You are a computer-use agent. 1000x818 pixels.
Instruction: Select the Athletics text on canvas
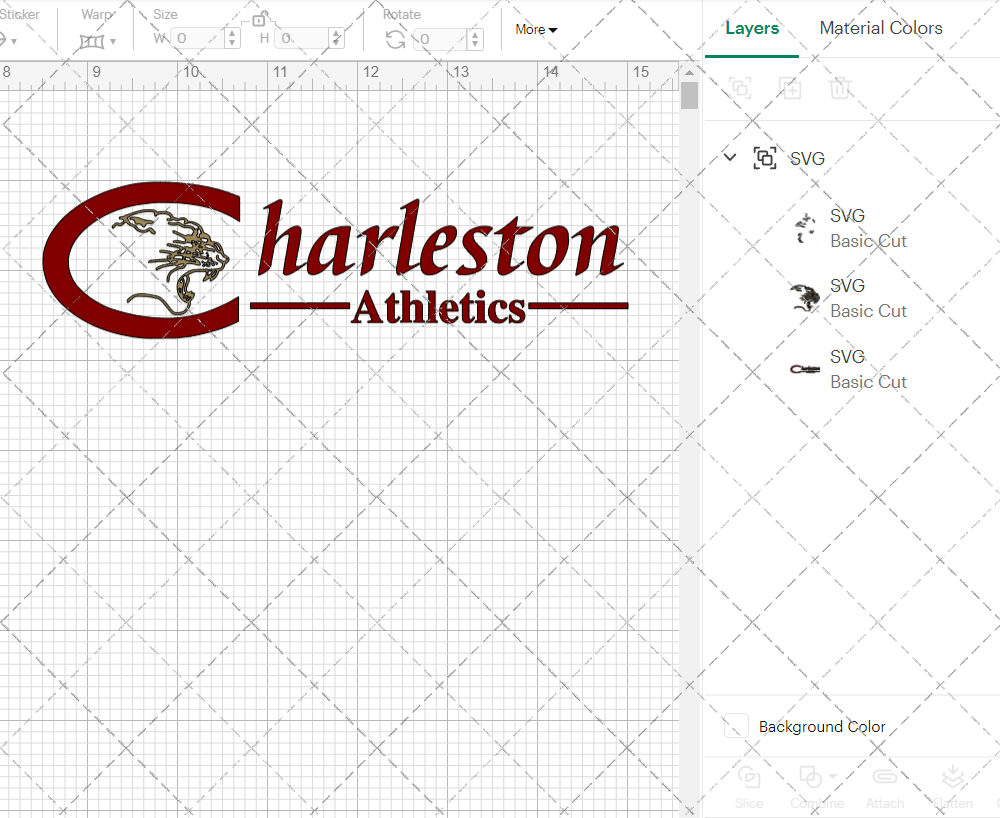pyautogui.click(x=439, y=307)
